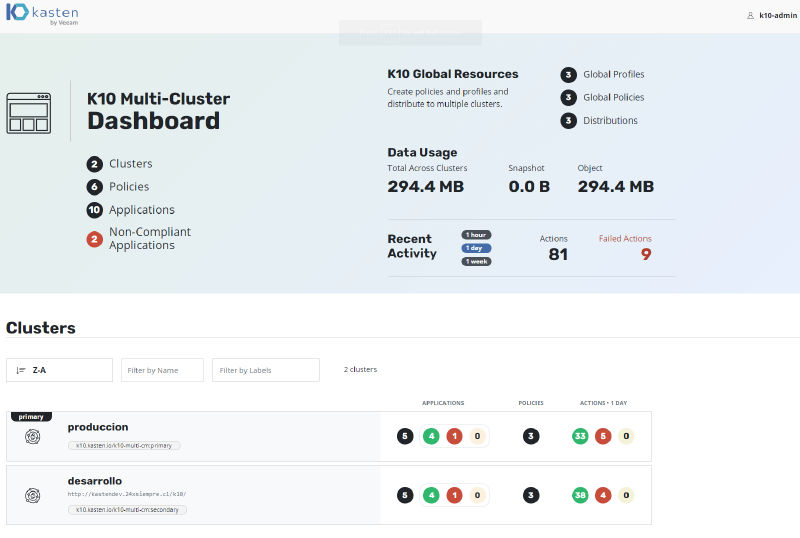Image resolution: width=800 pixels, height=538 pixels.
Task: Focus the Filter by Labels field
Action: 266,370
